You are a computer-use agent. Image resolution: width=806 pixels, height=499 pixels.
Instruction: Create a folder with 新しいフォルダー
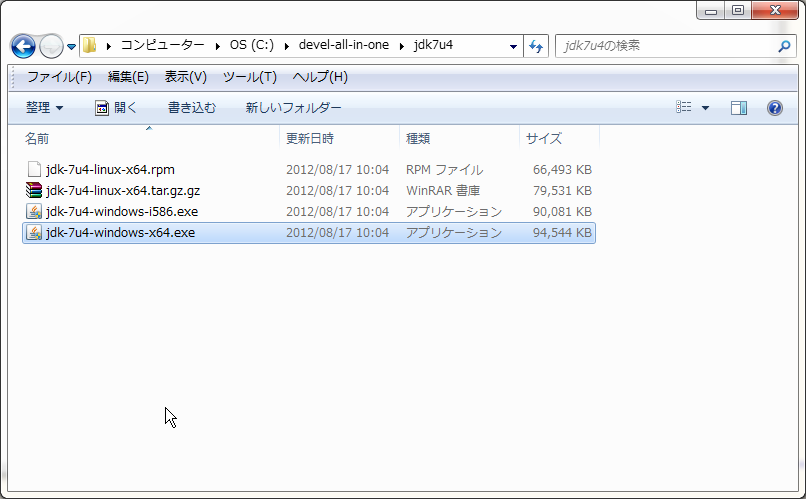293,108
